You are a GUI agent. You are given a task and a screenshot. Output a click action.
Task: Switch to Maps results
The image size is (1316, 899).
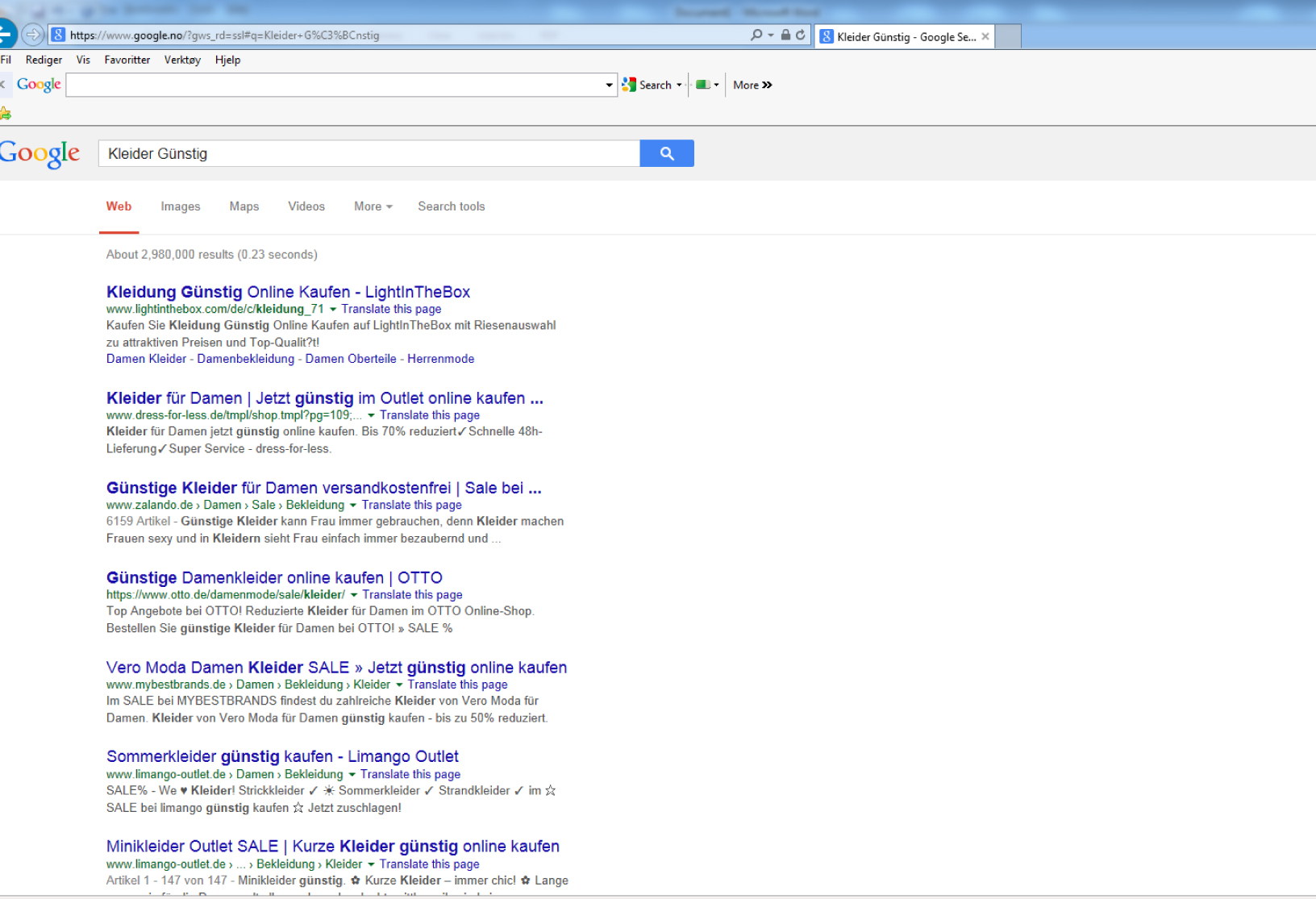[x=244, y=206]
